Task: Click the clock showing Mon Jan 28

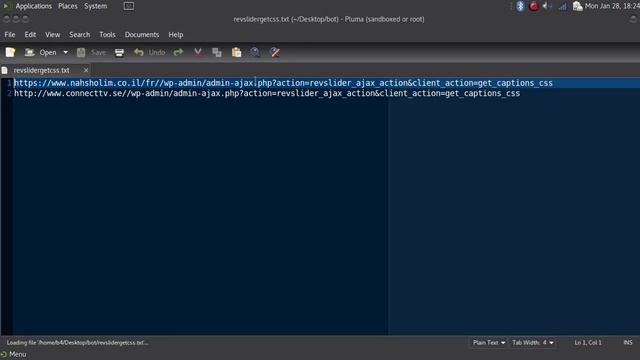Action: [x=611, y=6]
